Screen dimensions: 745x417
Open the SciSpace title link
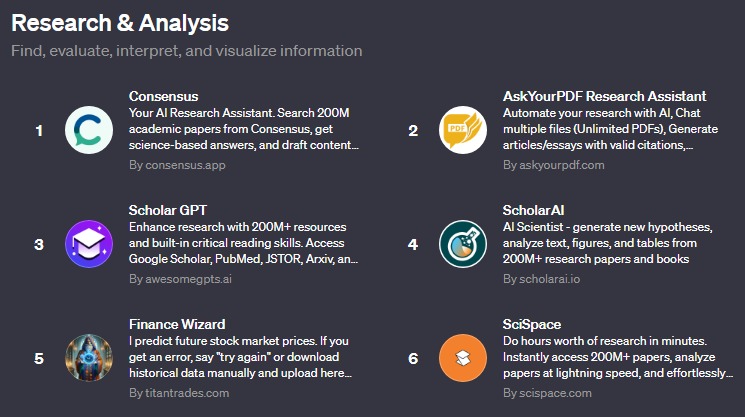[532, 324]
